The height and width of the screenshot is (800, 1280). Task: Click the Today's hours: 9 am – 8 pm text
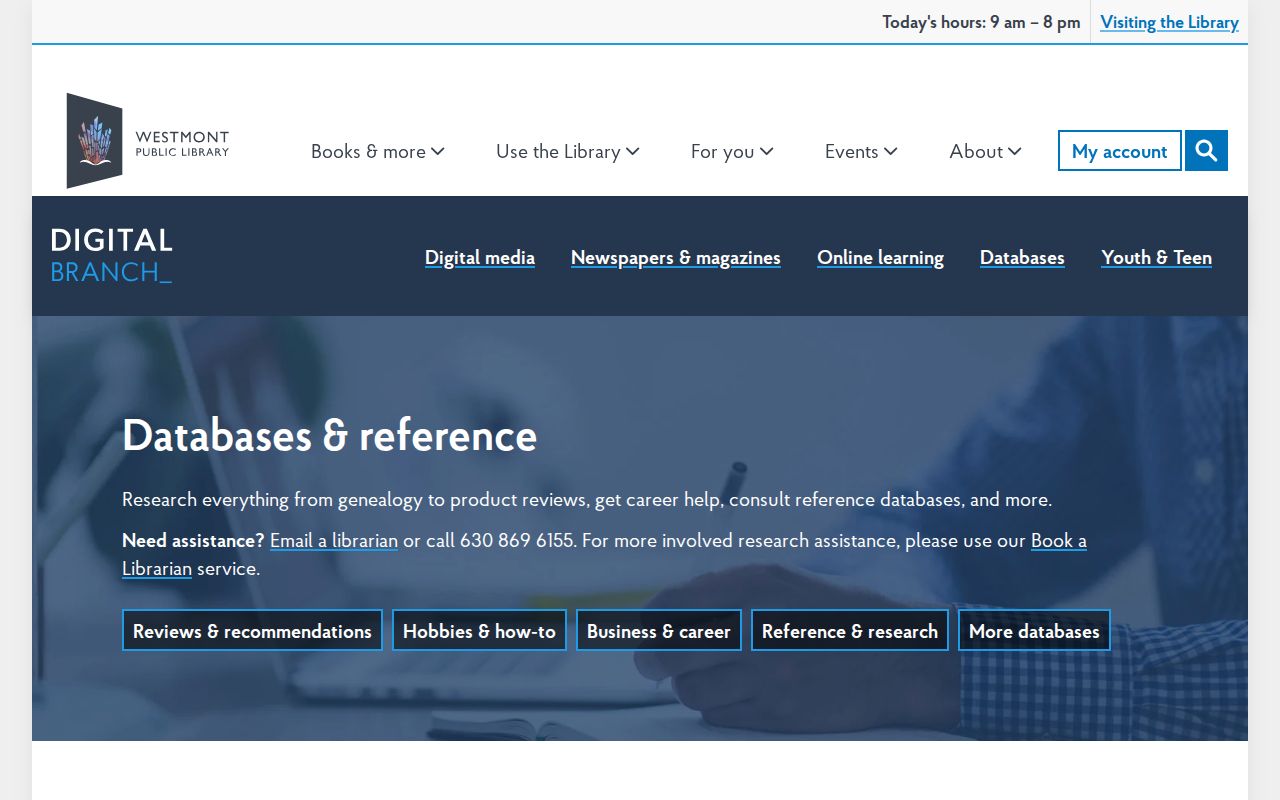[x=981, y=22]
